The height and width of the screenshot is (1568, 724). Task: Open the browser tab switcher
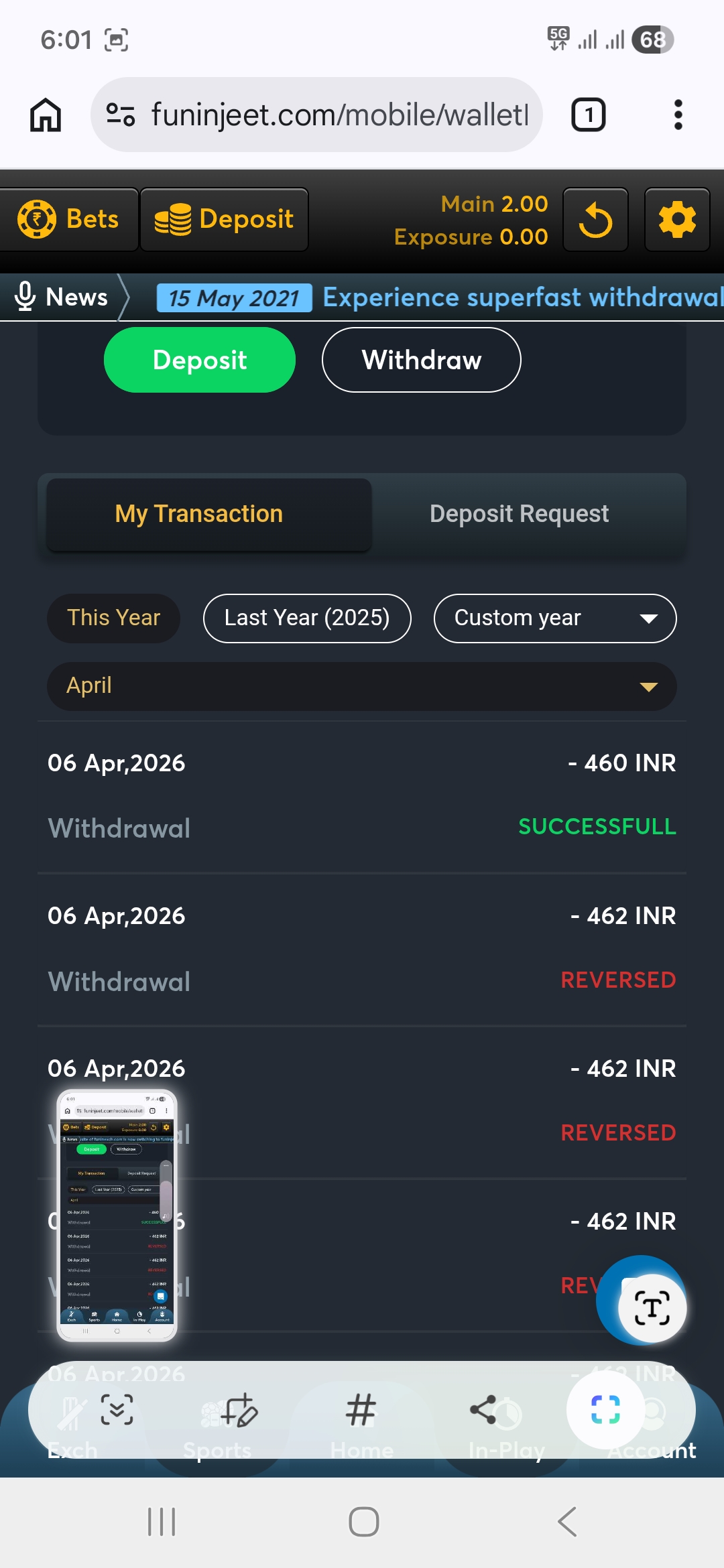[588, 115]
